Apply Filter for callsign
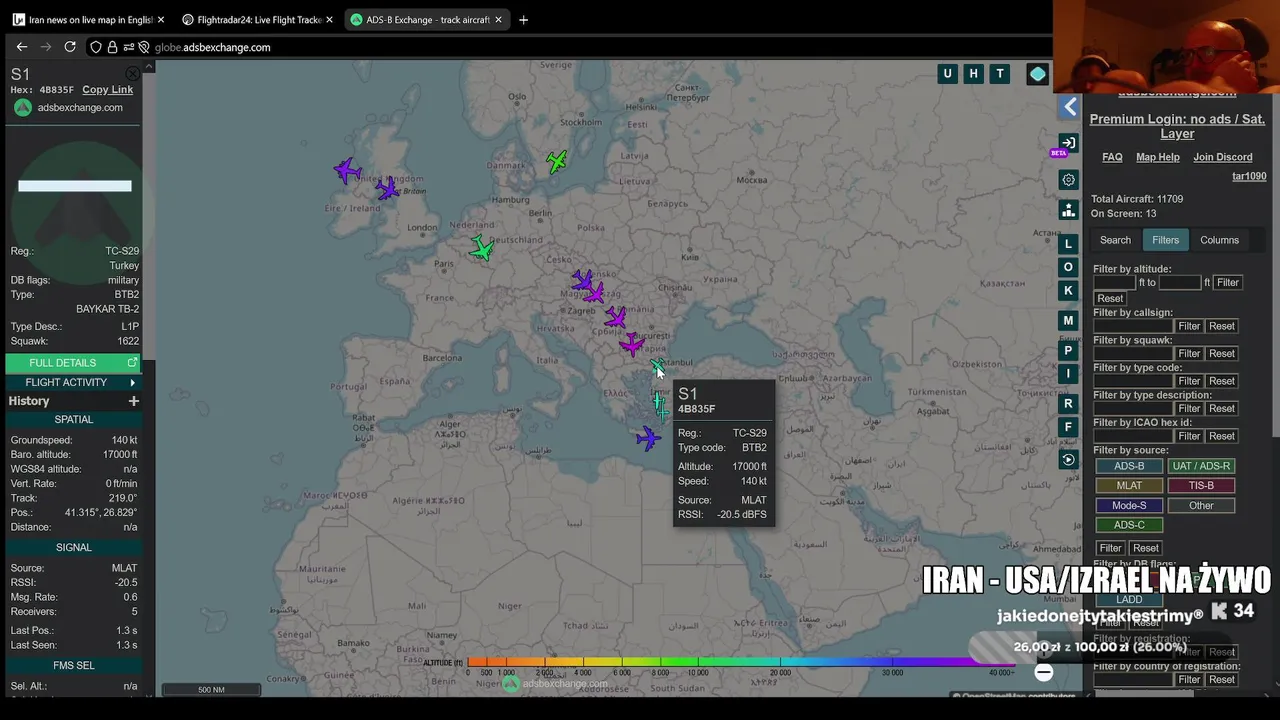The image size is (1280, 720). [x=1189, y=326]
